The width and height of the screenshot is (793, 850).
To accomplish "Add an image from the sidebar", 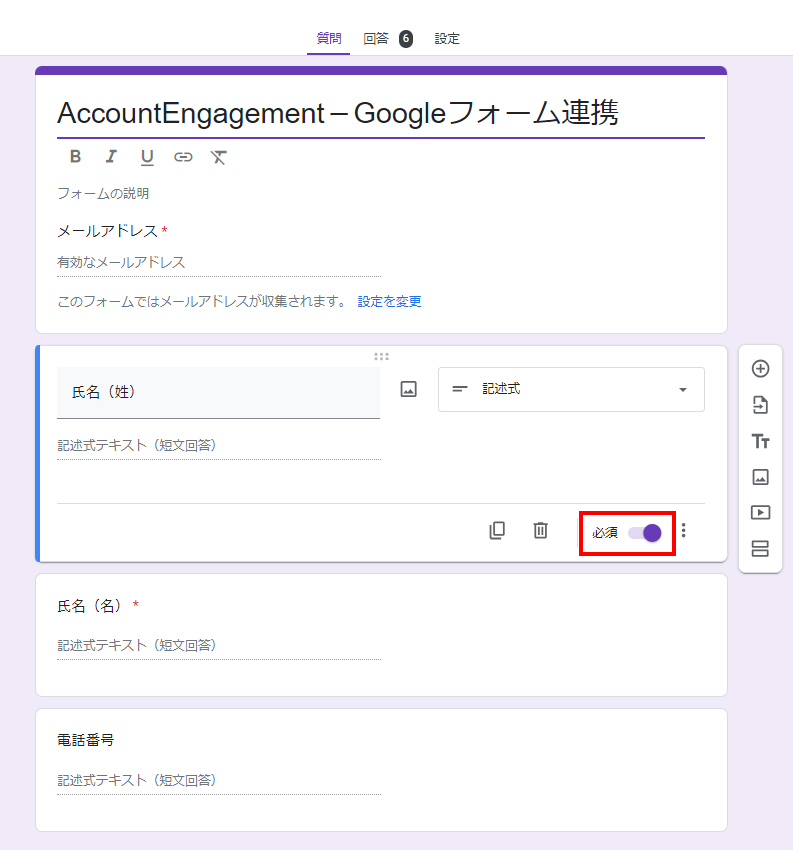I will click(760, 477).
